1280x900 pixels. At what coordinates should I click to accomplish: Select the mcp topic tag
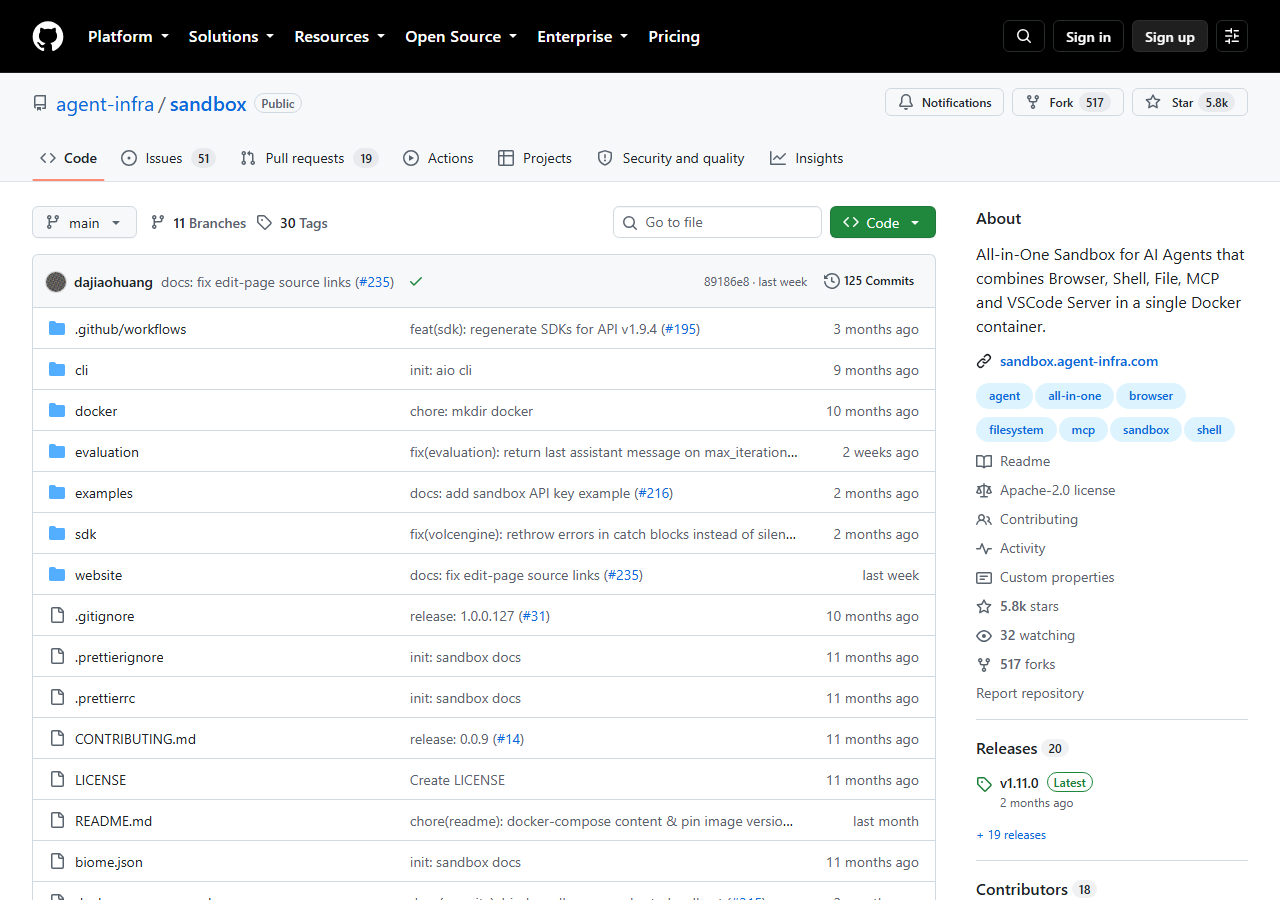[1083, 430]
